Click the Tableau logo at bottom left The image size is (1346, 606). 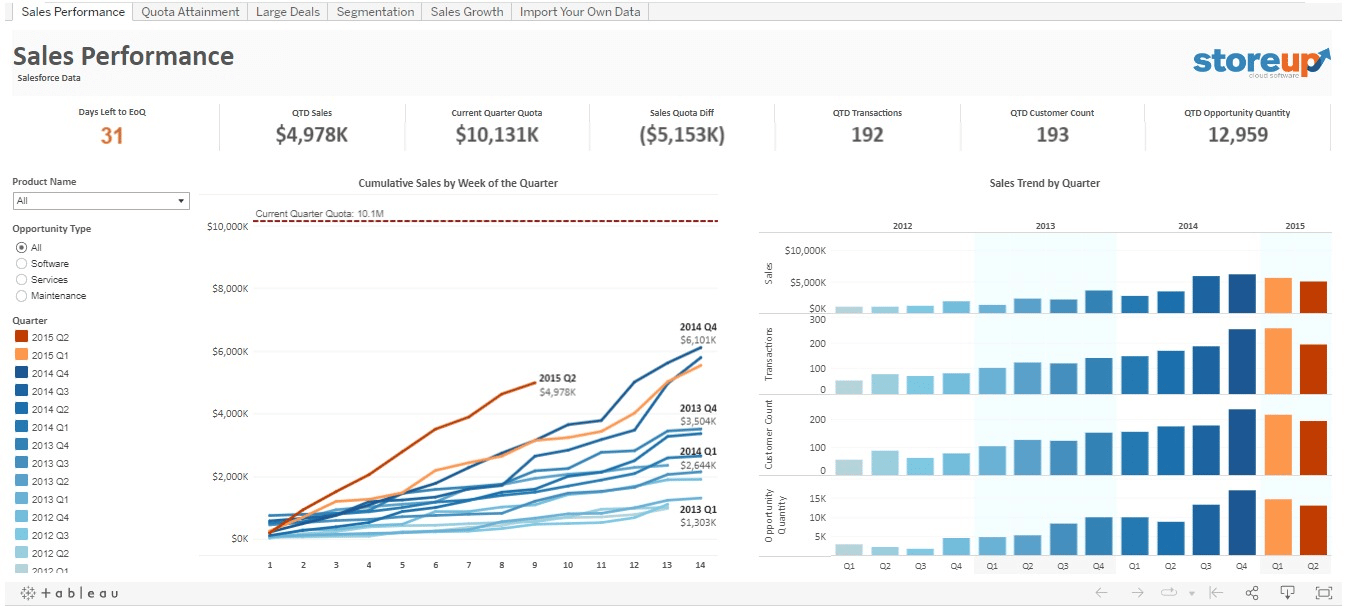click(x=70, y=593)
